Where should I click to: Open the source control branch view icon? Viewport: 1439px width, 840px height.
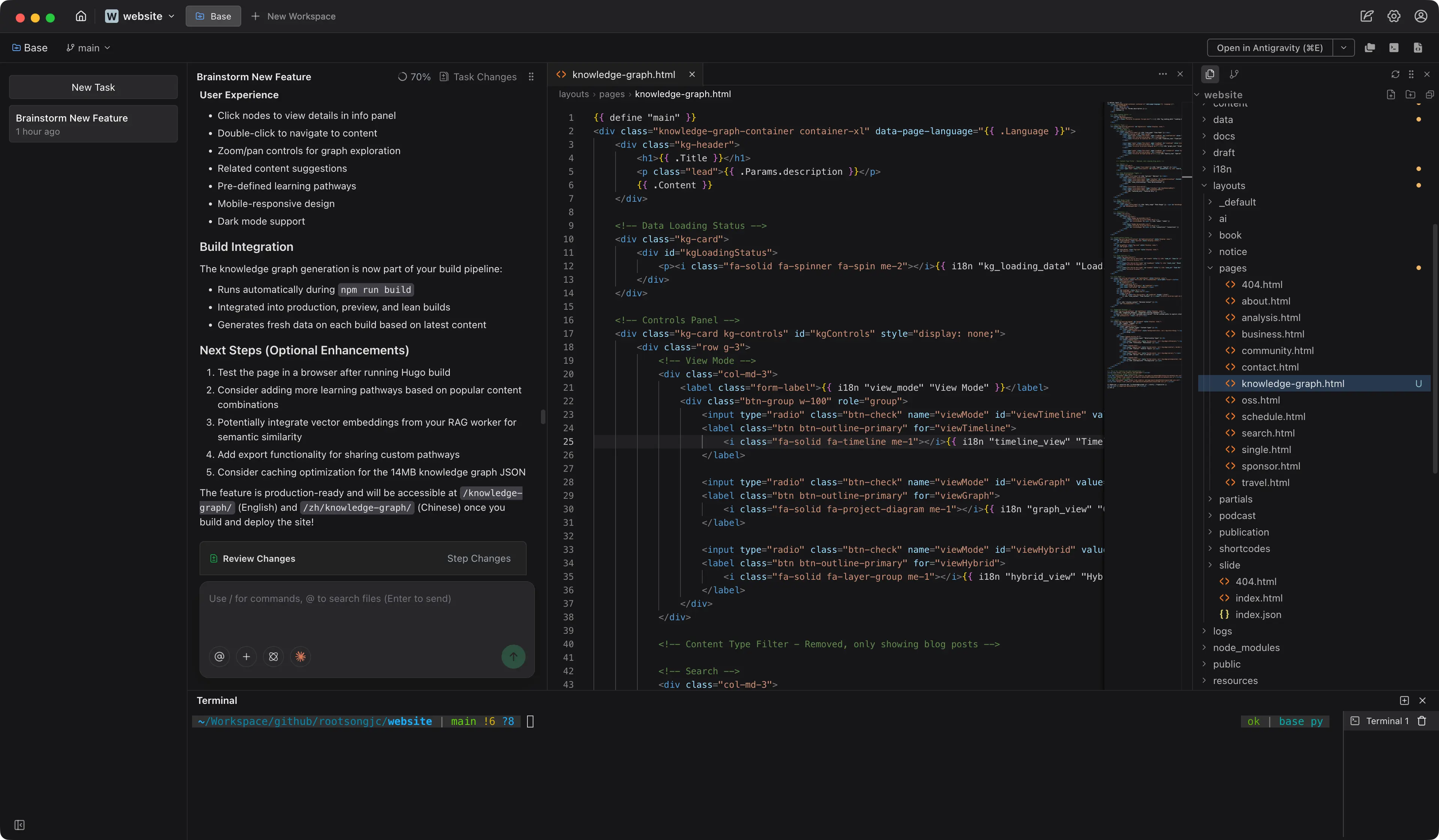click(1234, 74)
